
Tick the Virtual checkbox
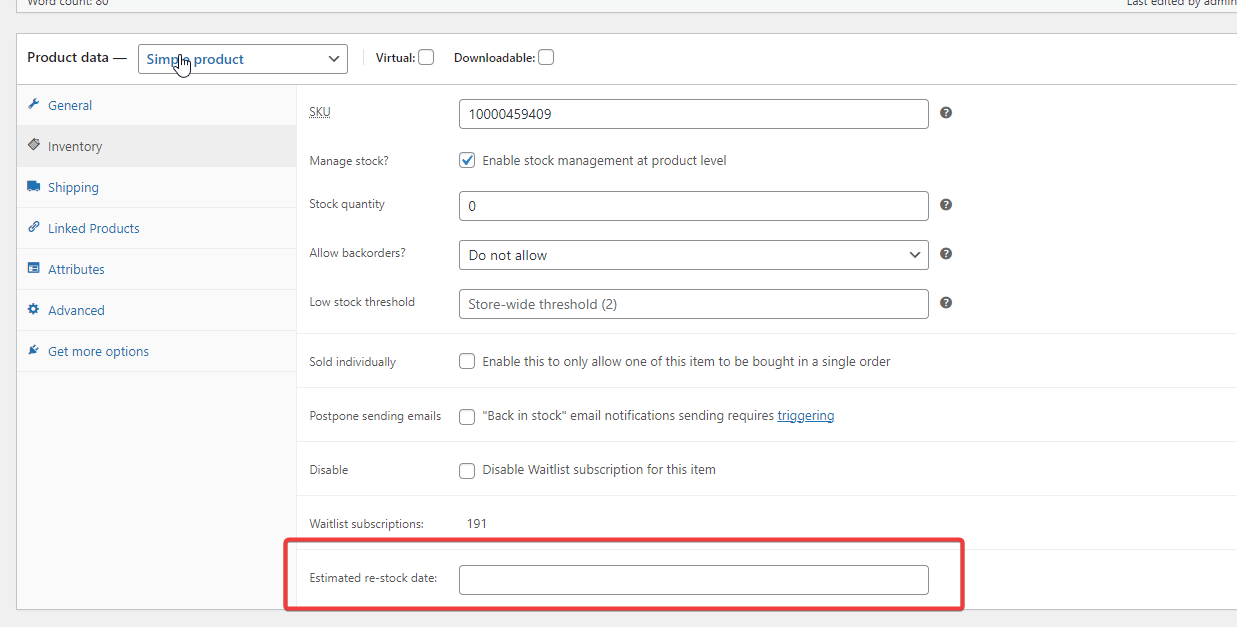pos(426,58)
